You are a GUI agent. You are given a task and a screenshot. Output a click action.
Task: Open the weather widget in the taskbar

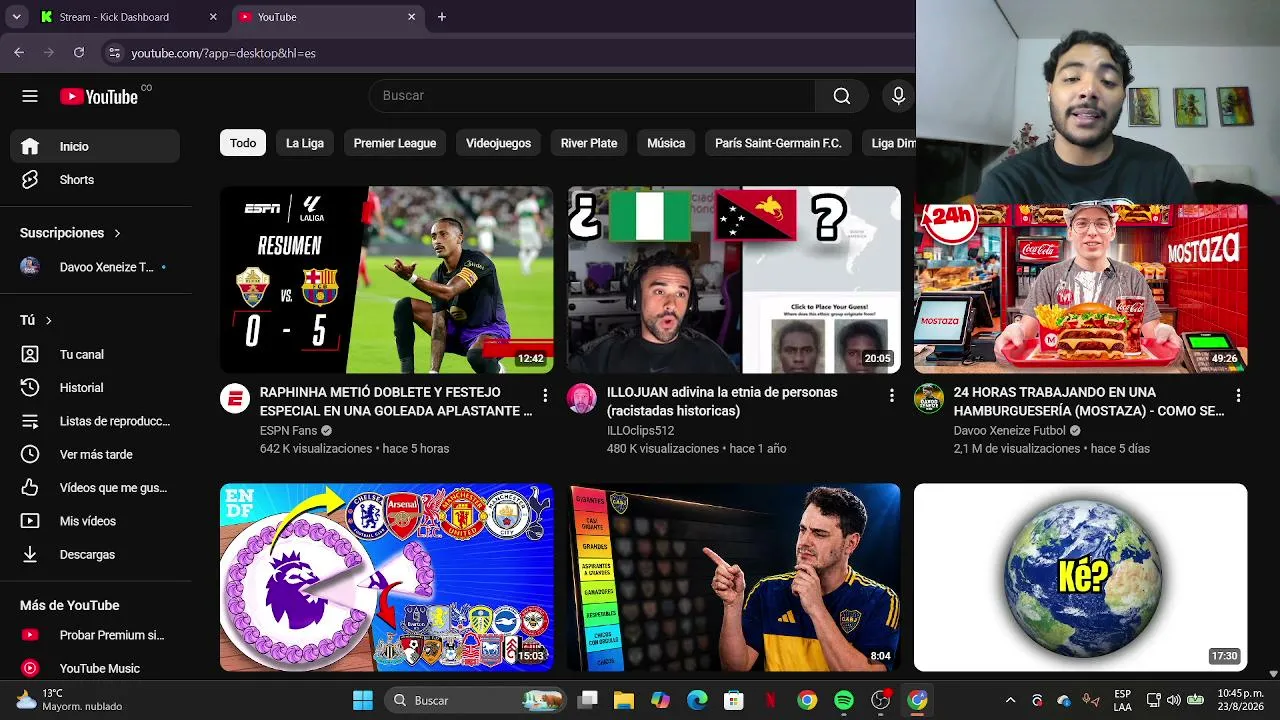click(x=68, y=700)
